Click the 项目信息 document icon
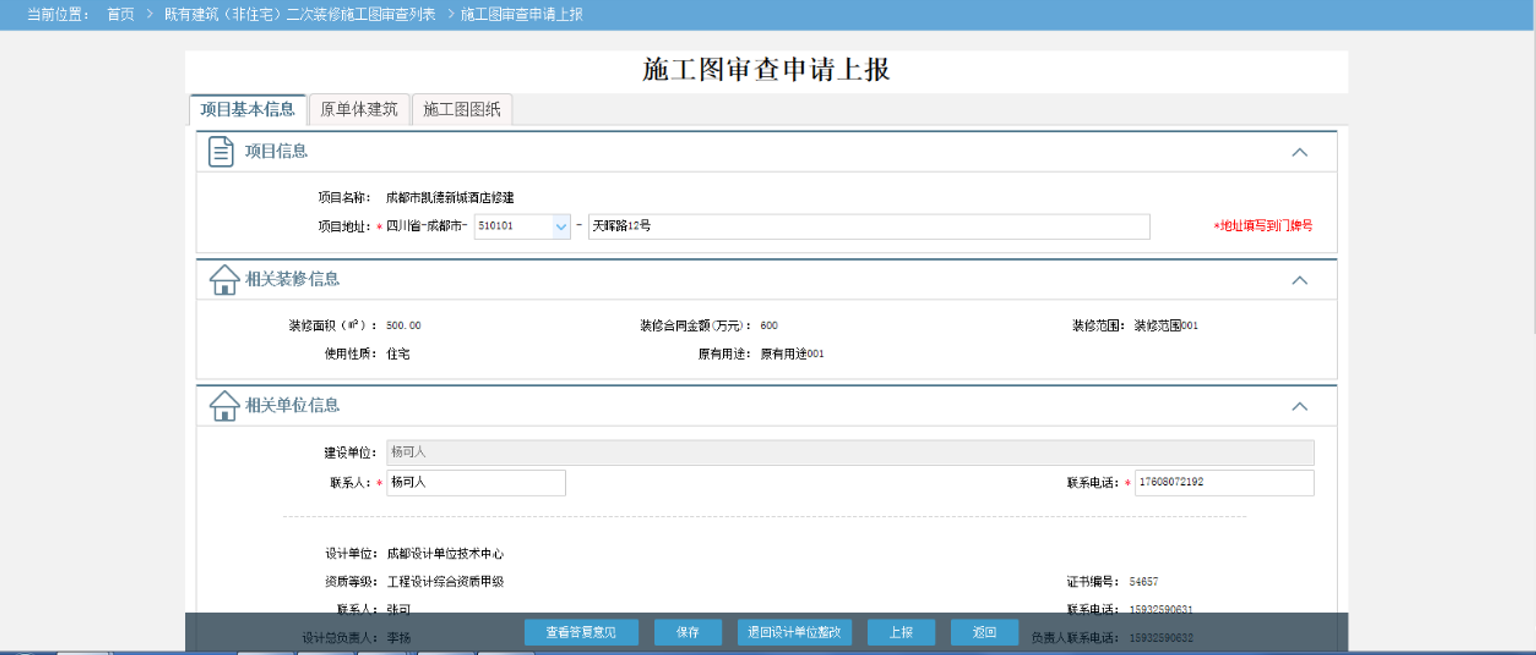 tap(220, 152)
